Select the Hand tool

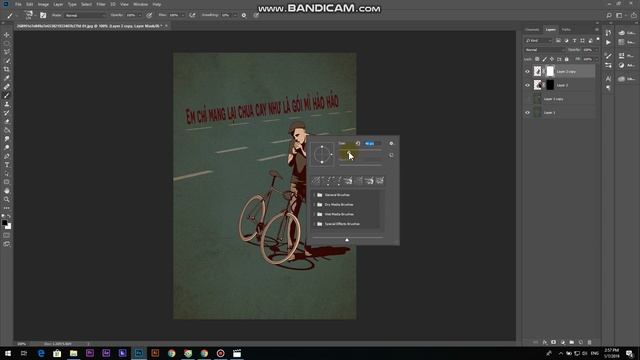pyautogui.click(x=7, y=191)
